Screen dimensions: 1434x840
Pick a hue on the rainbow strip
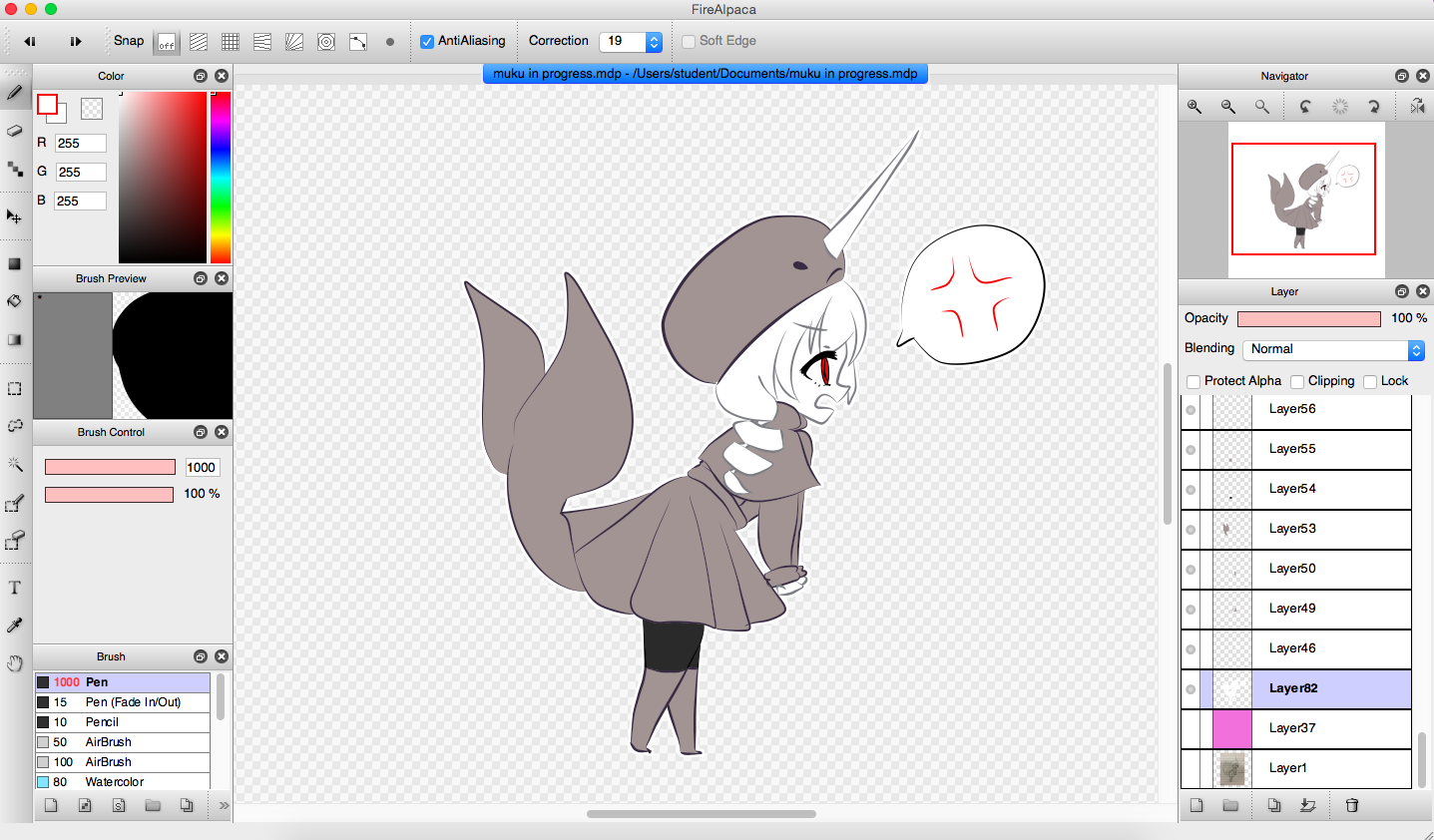[x=221, y=178]
